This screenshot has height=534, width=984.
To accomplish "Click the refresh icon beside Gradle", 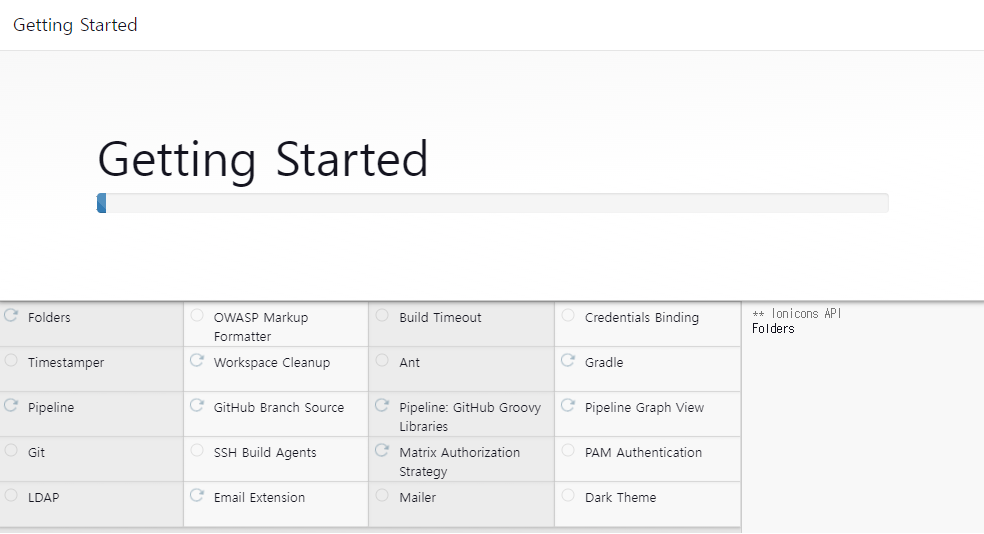I will 568,361.
